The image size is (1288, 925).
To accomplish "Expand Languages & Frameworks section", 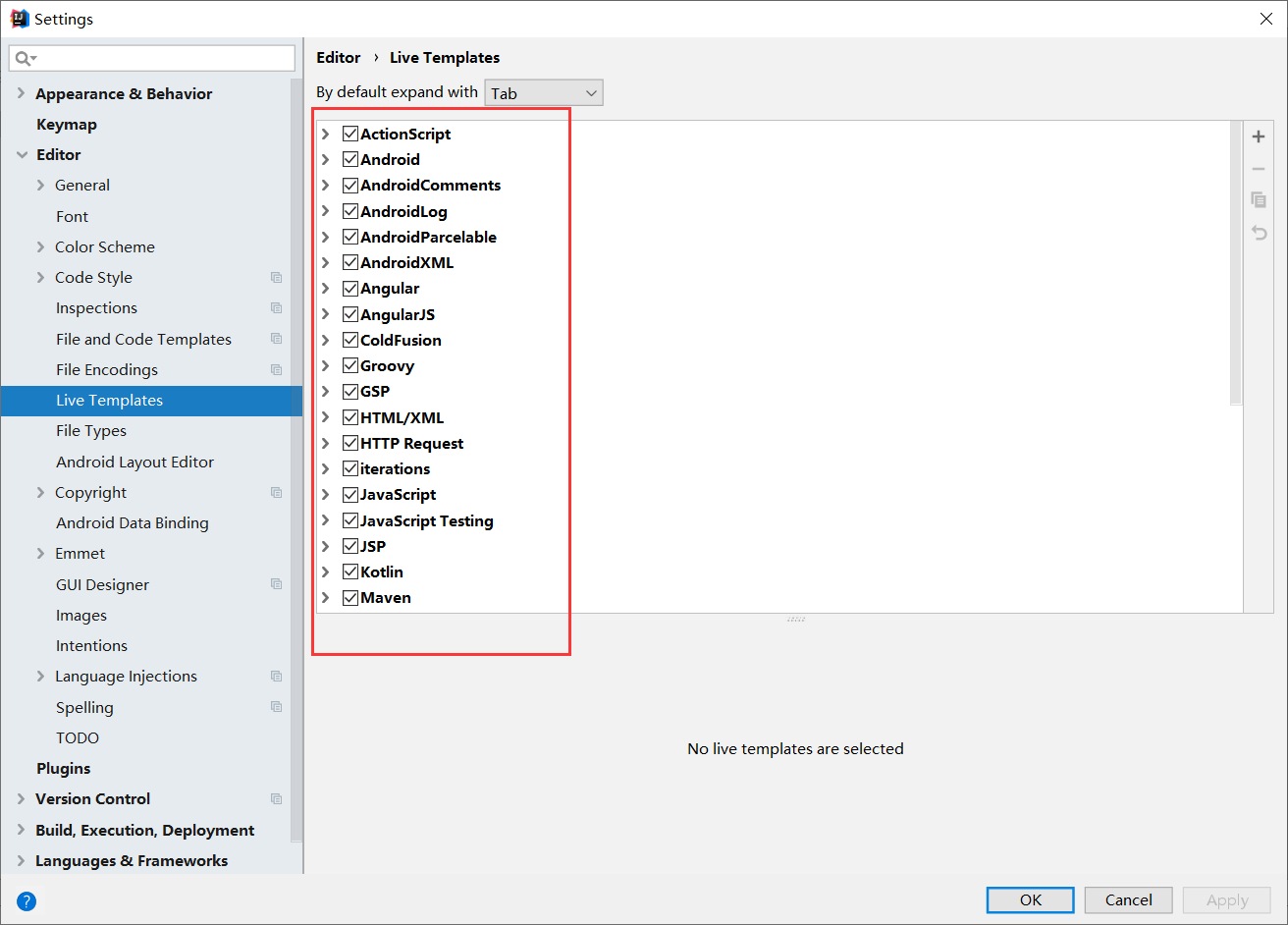I will tap(22, 860).
